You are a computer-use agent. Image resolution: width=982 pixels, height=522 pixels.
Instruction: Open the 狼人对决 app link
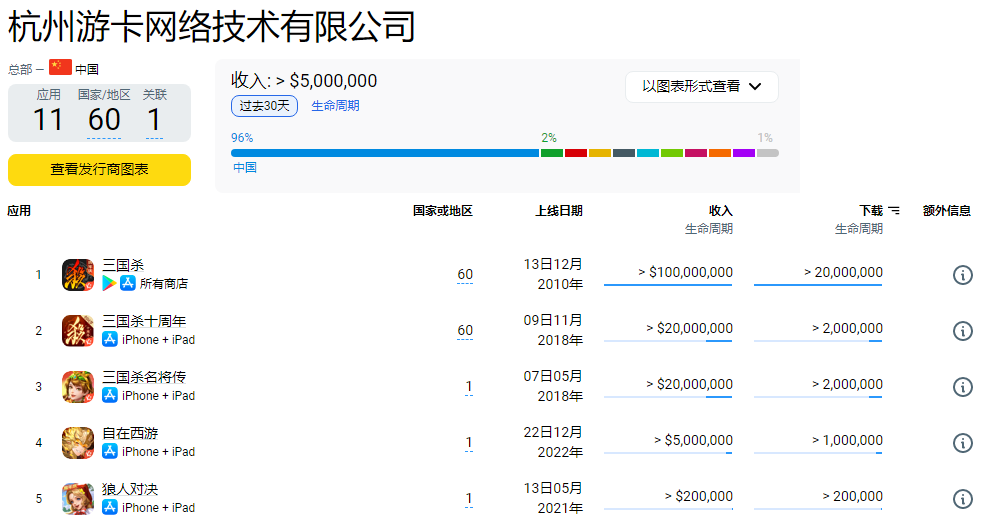pos(130,489)
